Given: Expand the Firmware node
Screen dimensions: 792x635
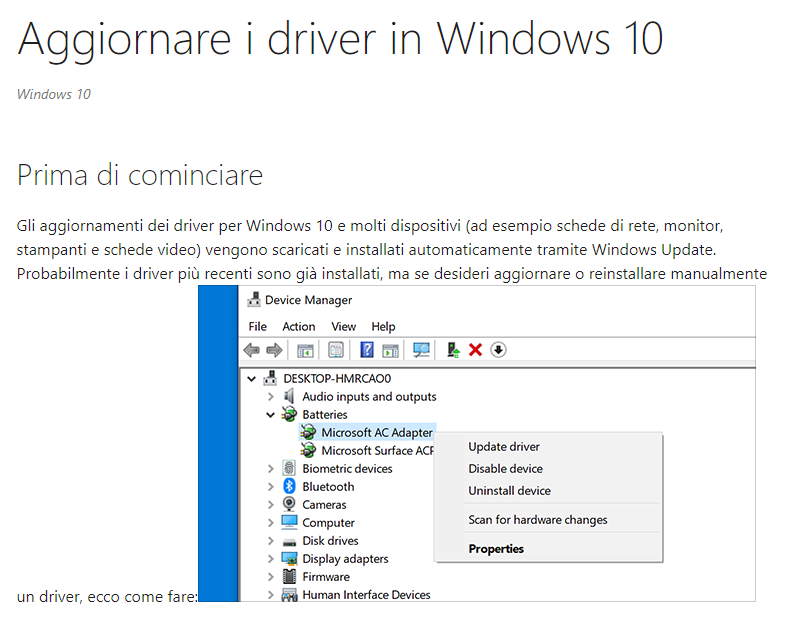Looking at the screenshot, I should (x=271, y=577).
